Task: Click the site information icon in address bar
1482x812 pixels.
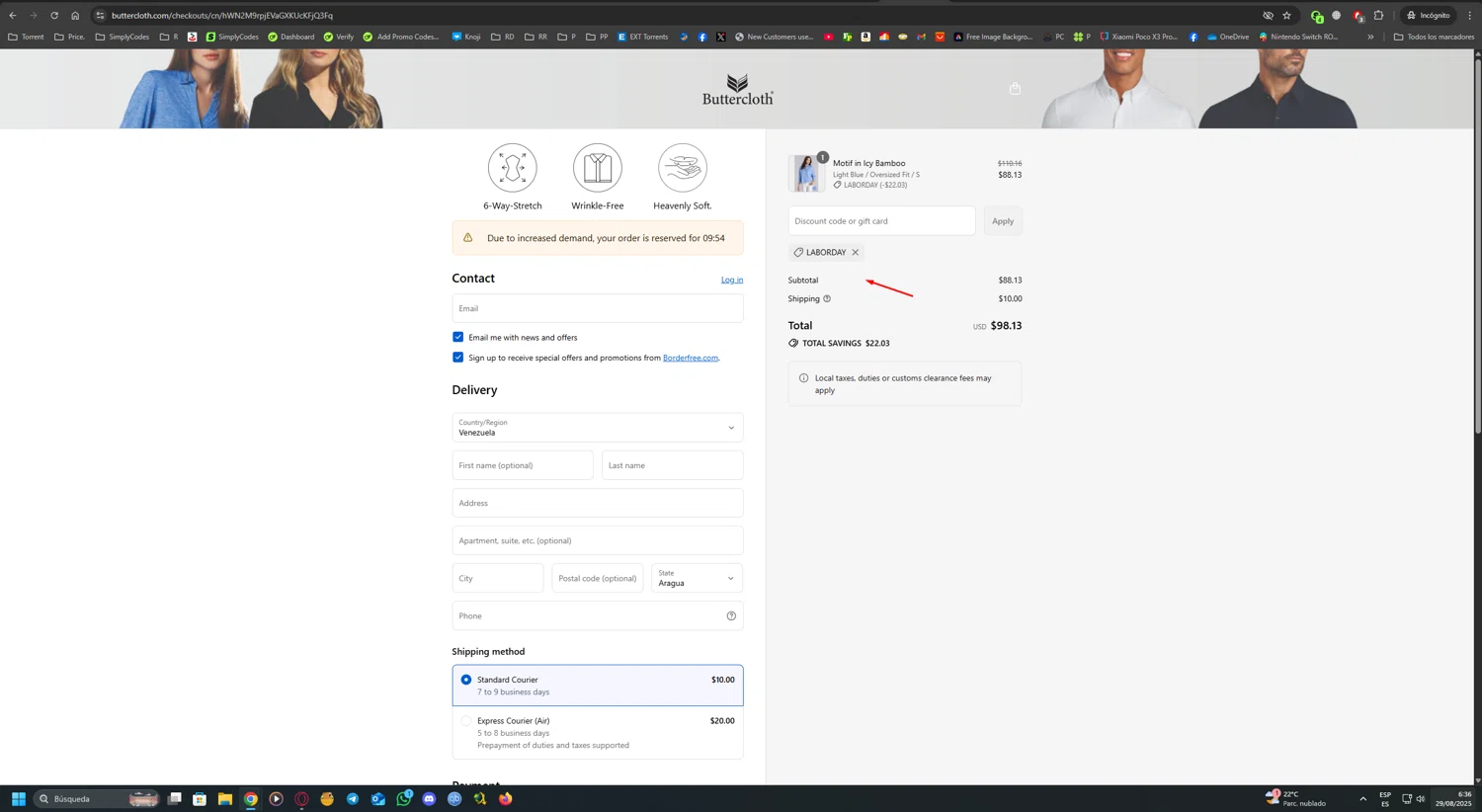Action: (x=100, y=16)
